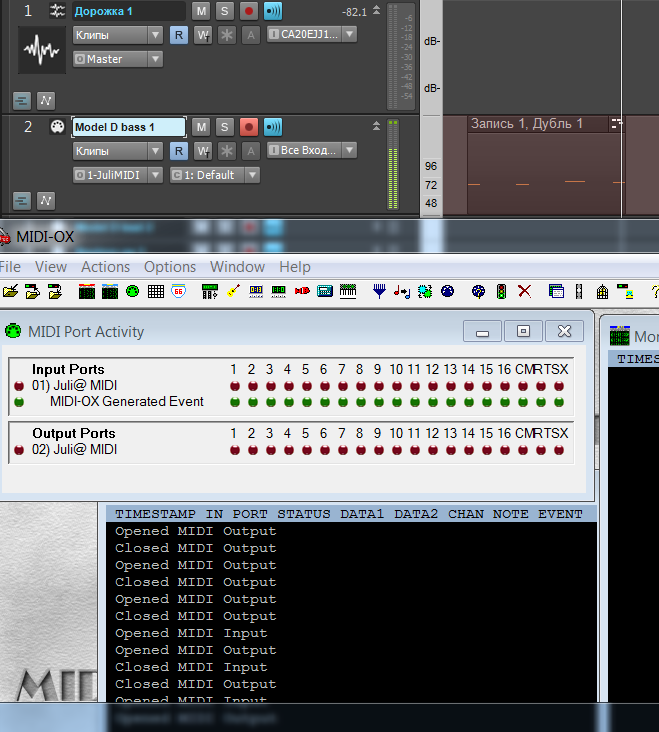The image size is (659, 732).
Task: Open CA20EJJ1 input dropdown
Action: pos(312,34)
